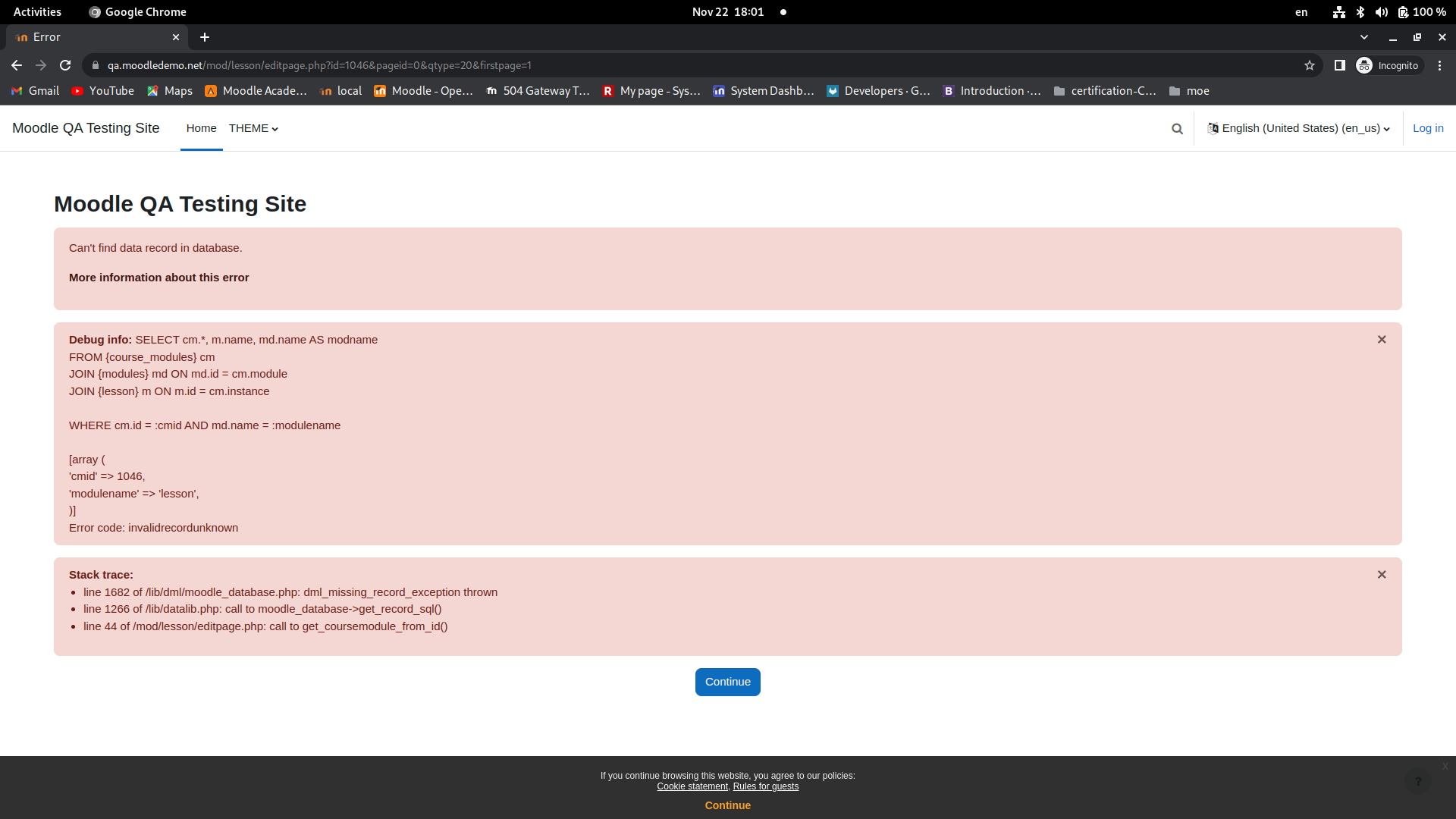The image size is (1456, 819).
Task: Open Chrome three-dot menu
Action: (1439, 65)
